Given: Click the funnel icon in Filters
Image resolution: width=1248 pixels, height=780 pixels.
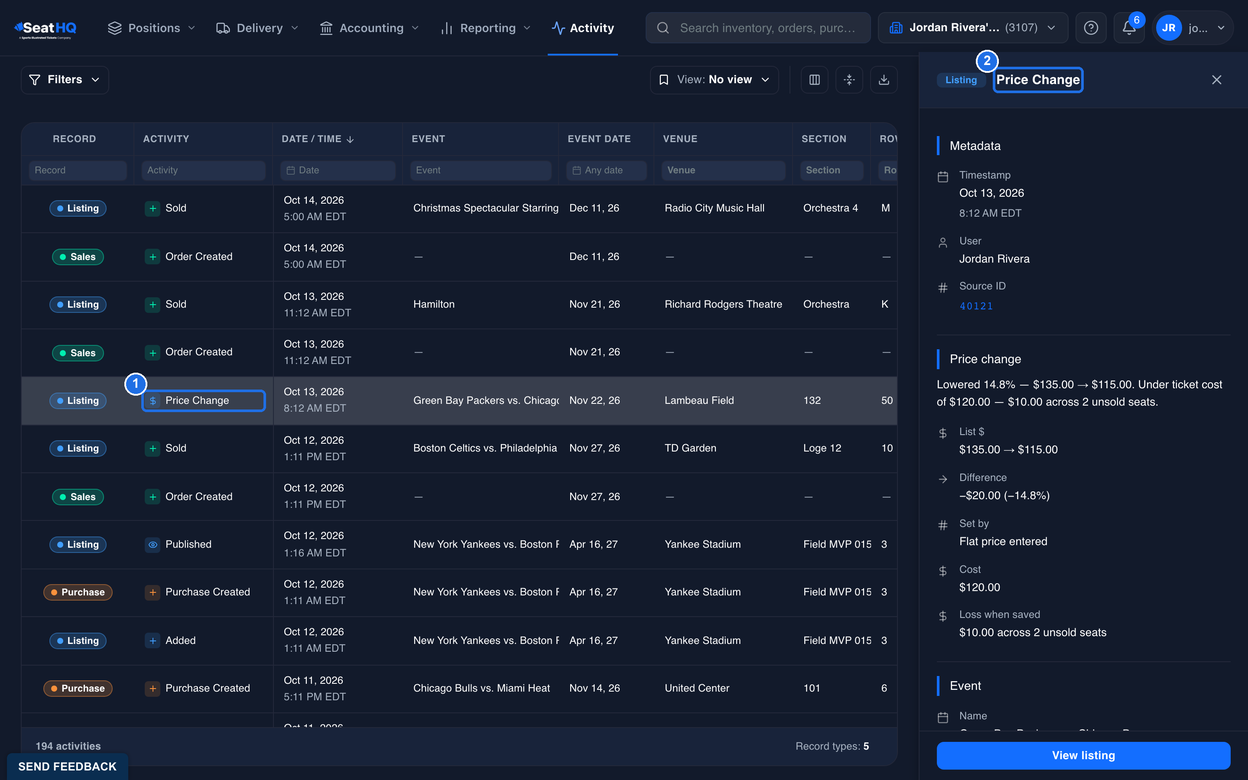Looking at the screenshot, I should click(35, 79).
